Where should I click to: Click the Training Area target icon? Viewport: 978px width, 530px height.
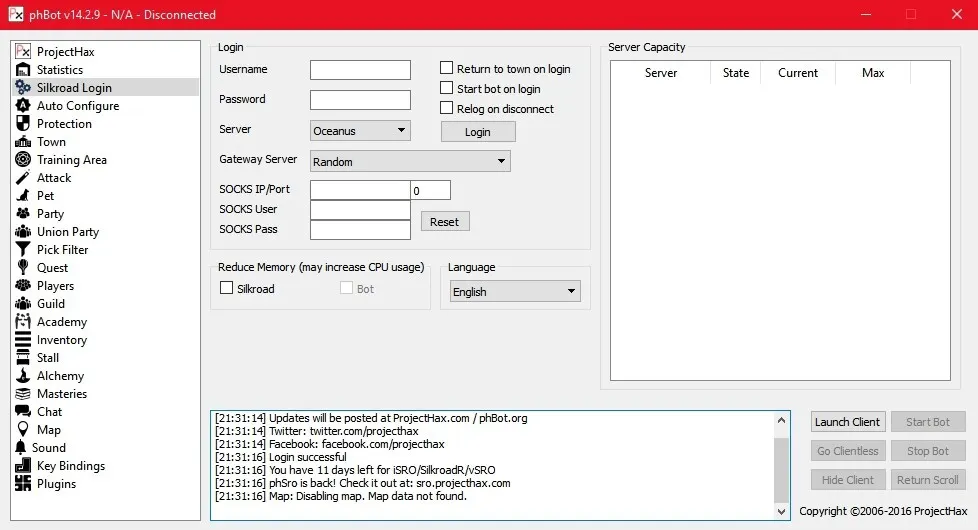pos(23,160)
